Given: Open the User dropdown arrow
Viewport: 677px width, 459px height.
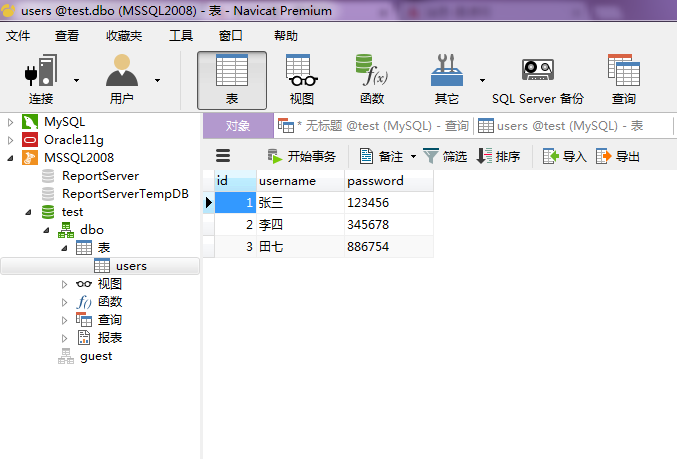Looking at the screenshot, I should (158, 80).
